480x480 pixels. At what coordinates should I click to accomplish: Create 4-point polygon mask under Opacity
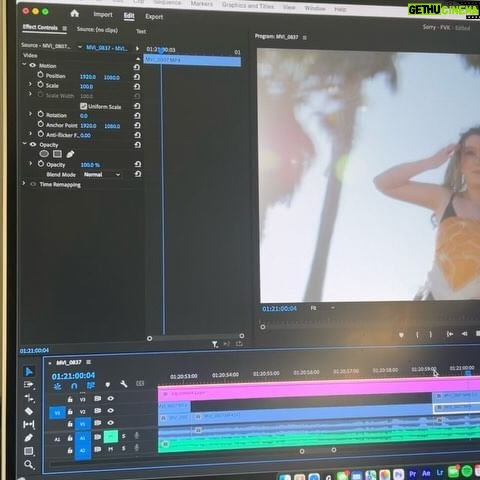[x=57, y=154]
